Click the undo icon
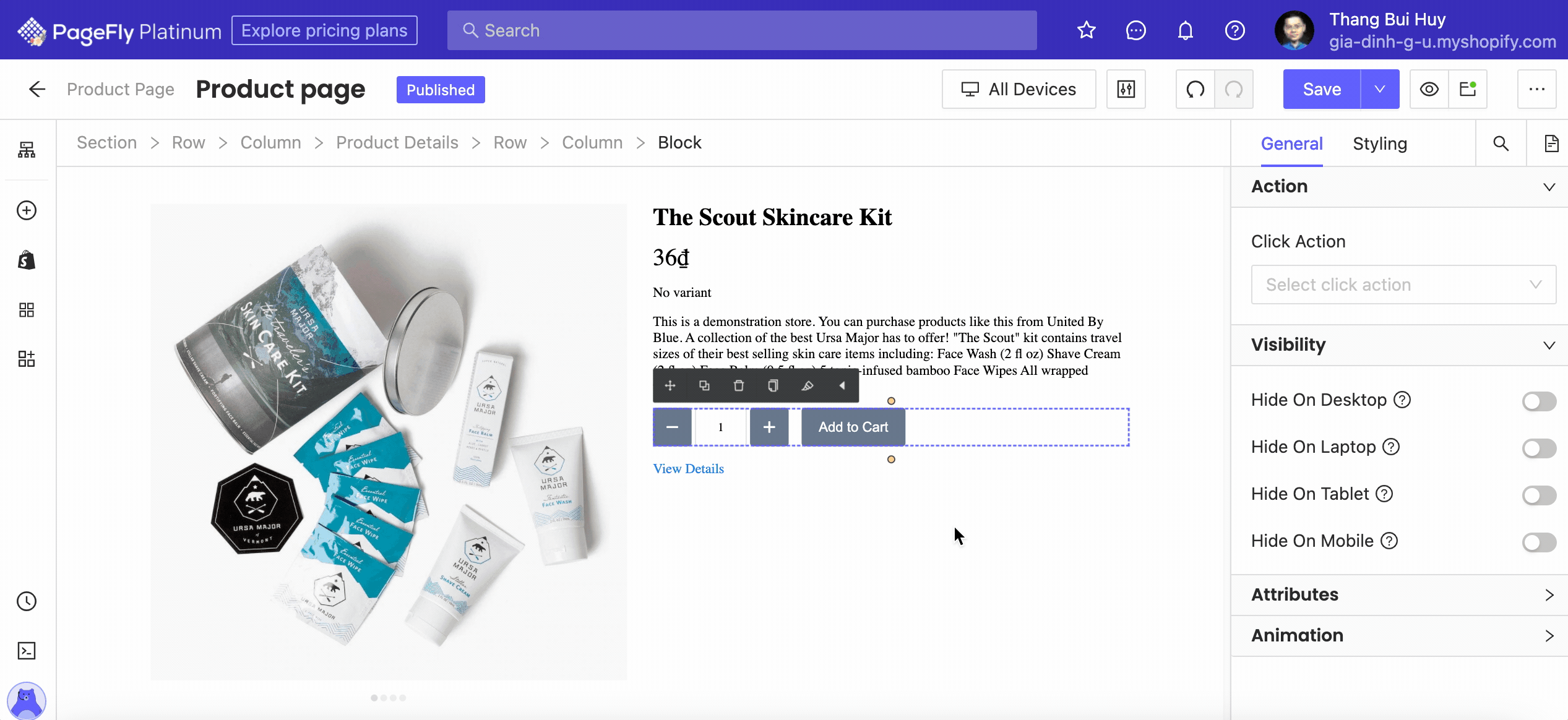The width and height of the screenshot is (1568, 720). (1195, 89)
